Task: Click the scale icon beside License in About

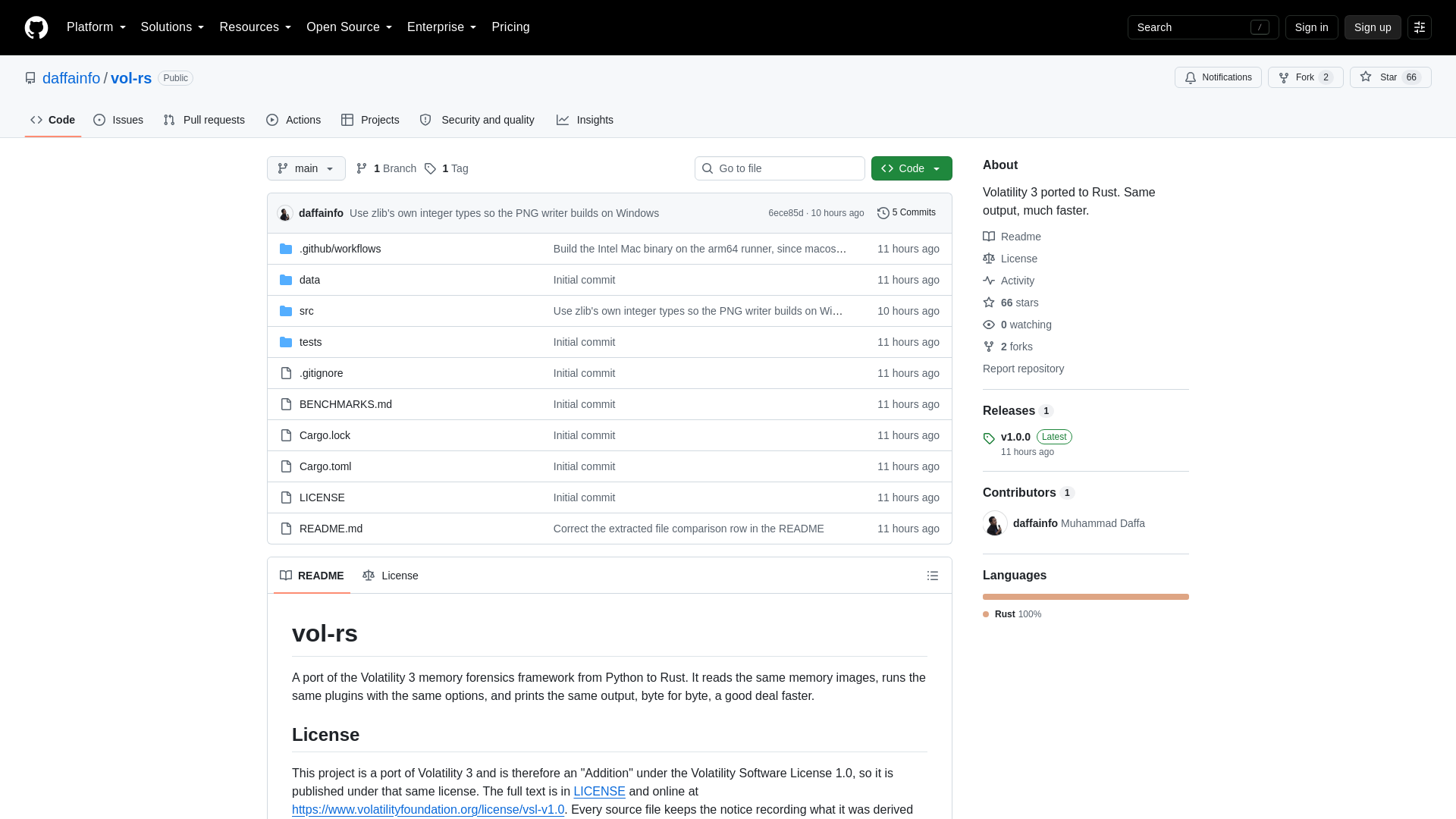Action: click(989, 259)
